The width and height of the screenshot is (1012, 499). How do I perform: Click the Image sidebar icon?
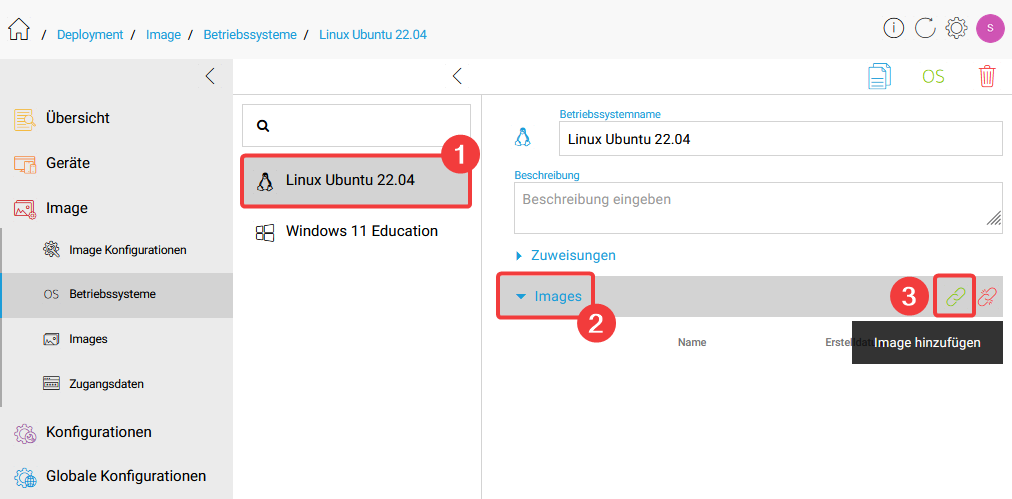click(x=25, y=209)
